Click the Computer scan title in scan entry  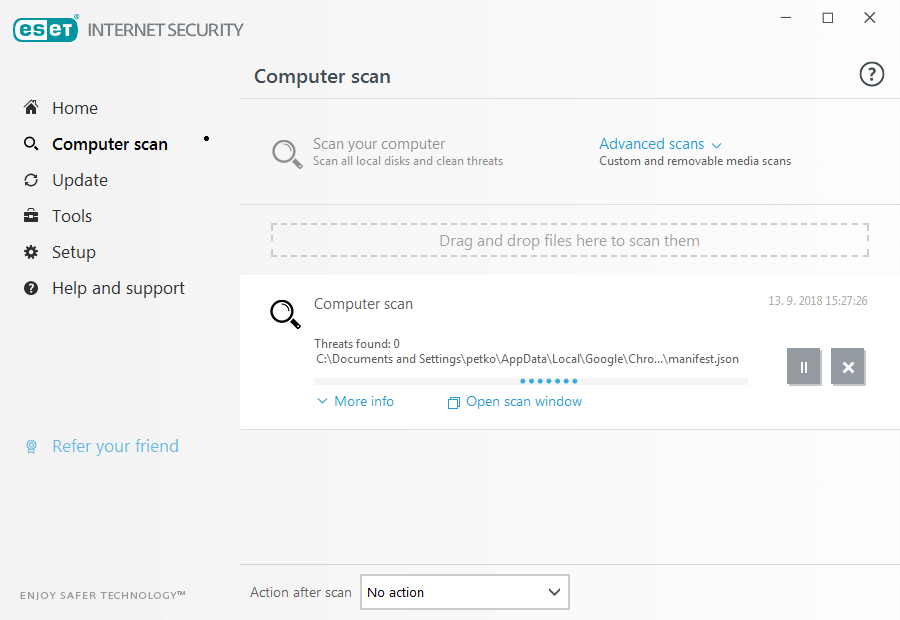363,304
